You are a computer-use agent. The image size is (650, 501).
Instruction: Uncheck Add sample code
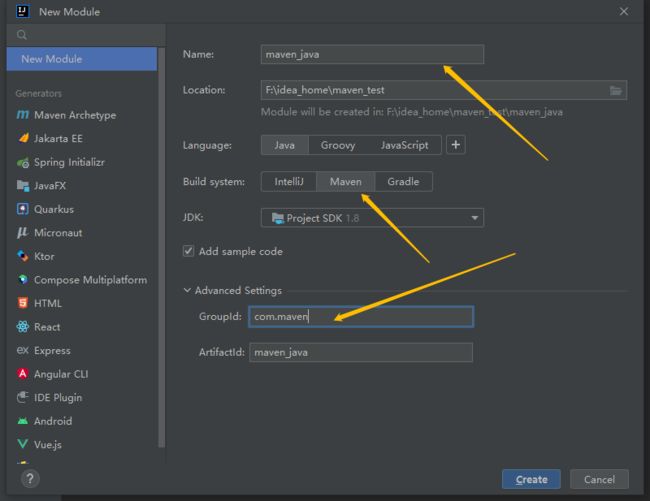point(188,251)
